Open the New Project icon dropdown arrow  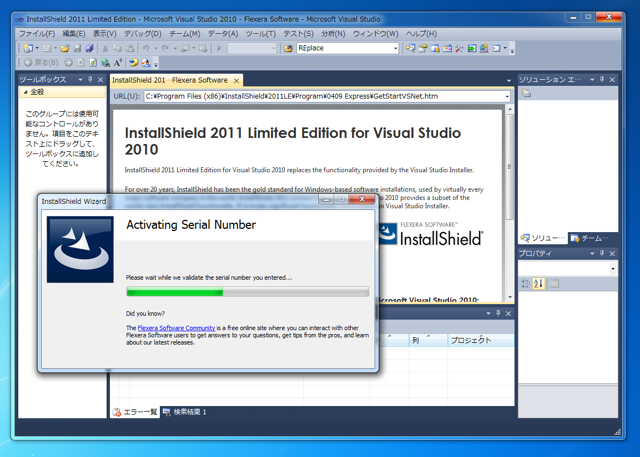[37, 49]
